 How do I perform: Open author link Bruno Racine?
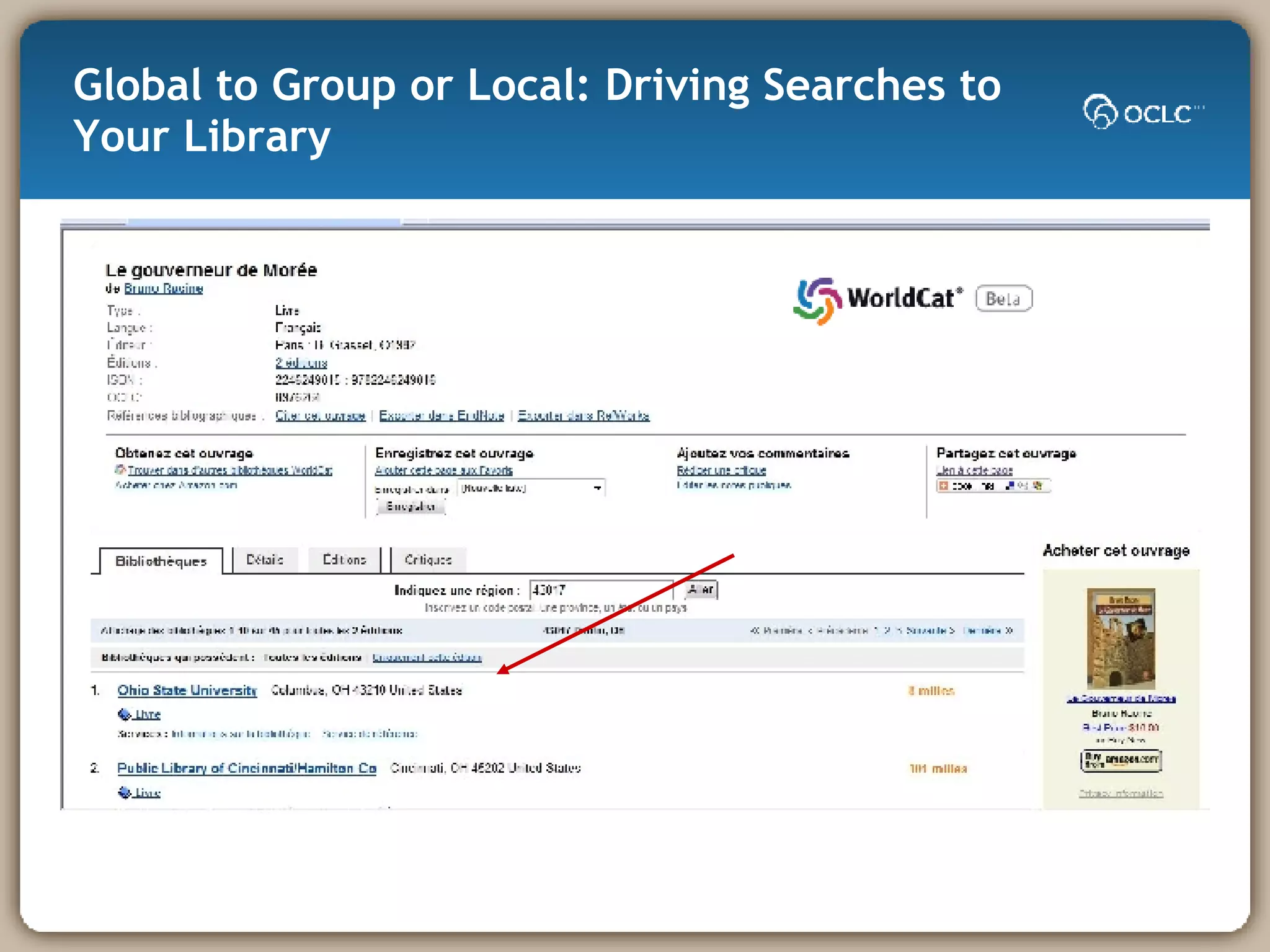(x=164, y=289)
